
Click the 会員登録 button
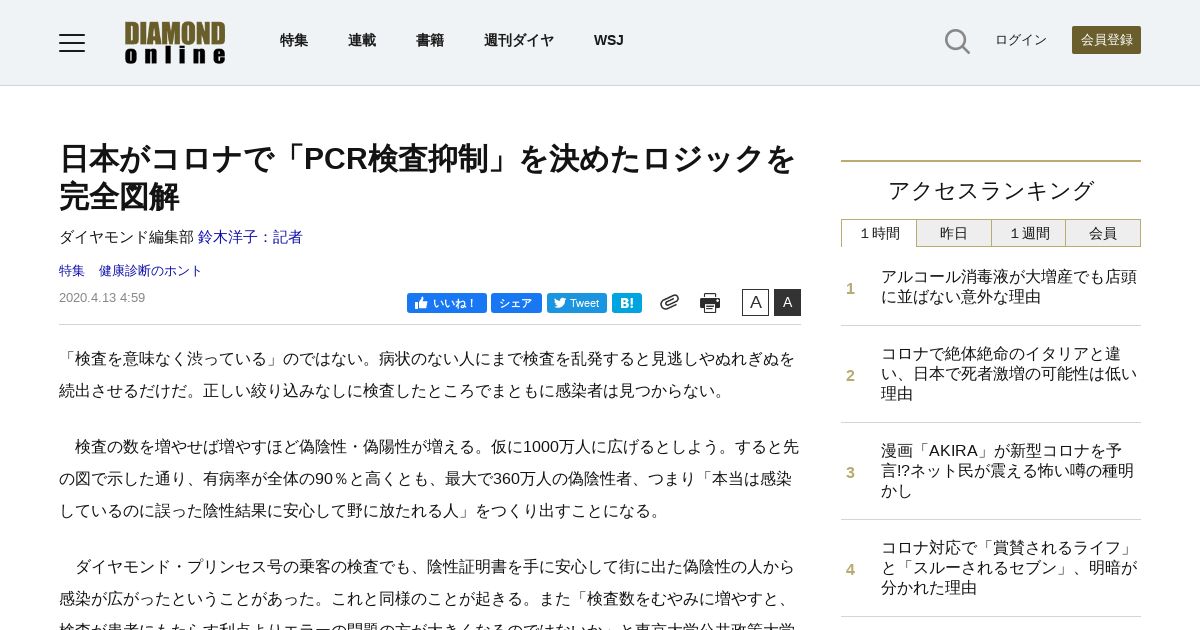[x=1106, y=40]
